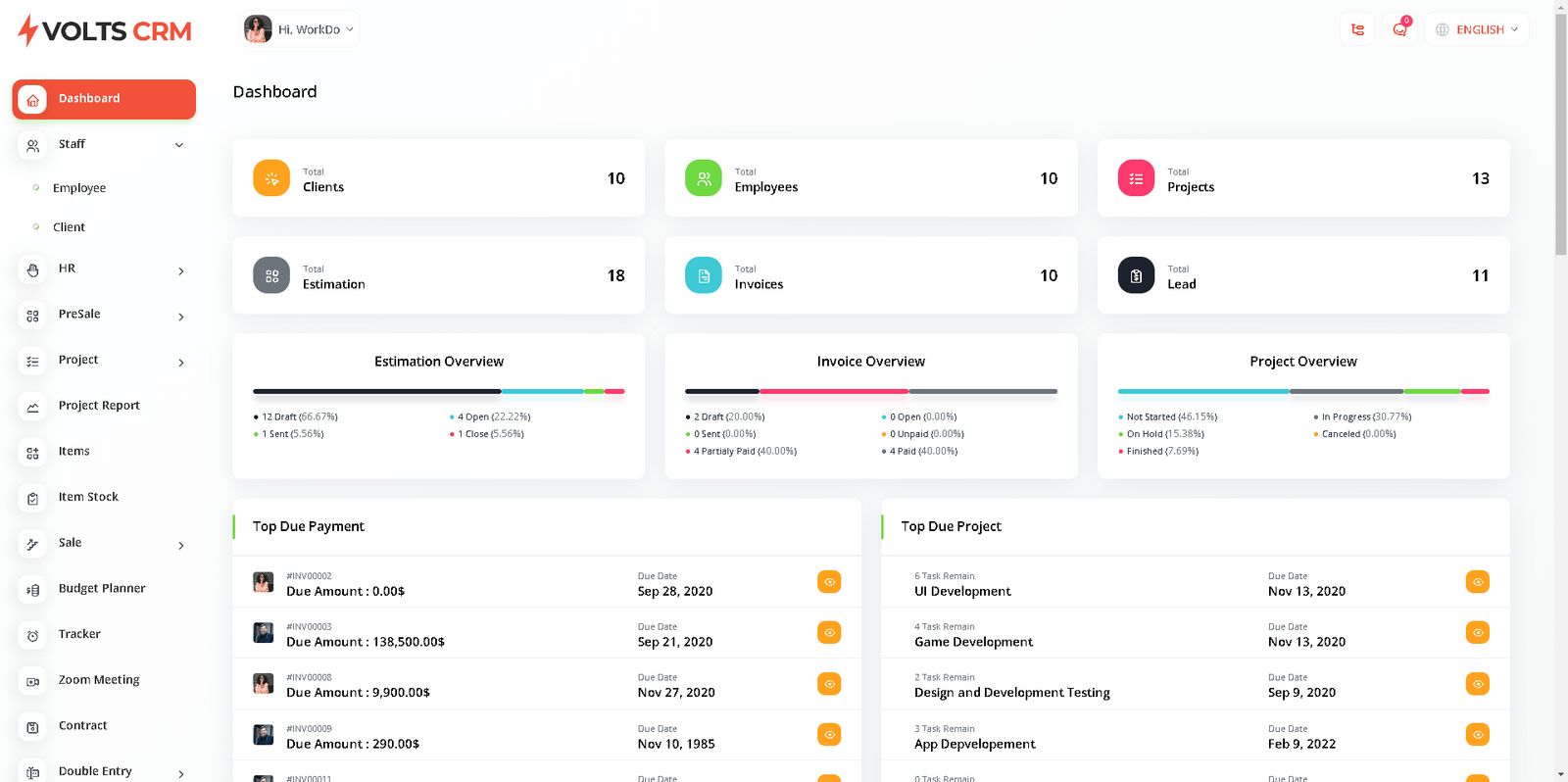Click the Items grid icon
Image resolution: width=1568 pixels, height=782 pixels.
tap(32, 453)
